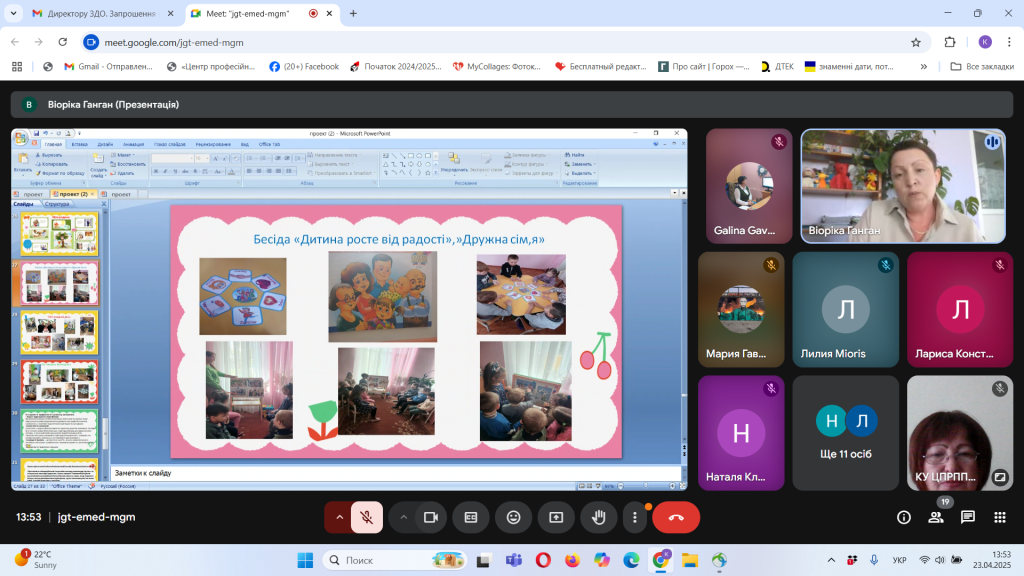Screen dimensions: 1024x576
Task: Open Microsoft Edge from the taskbar
Action: [632, 560]
